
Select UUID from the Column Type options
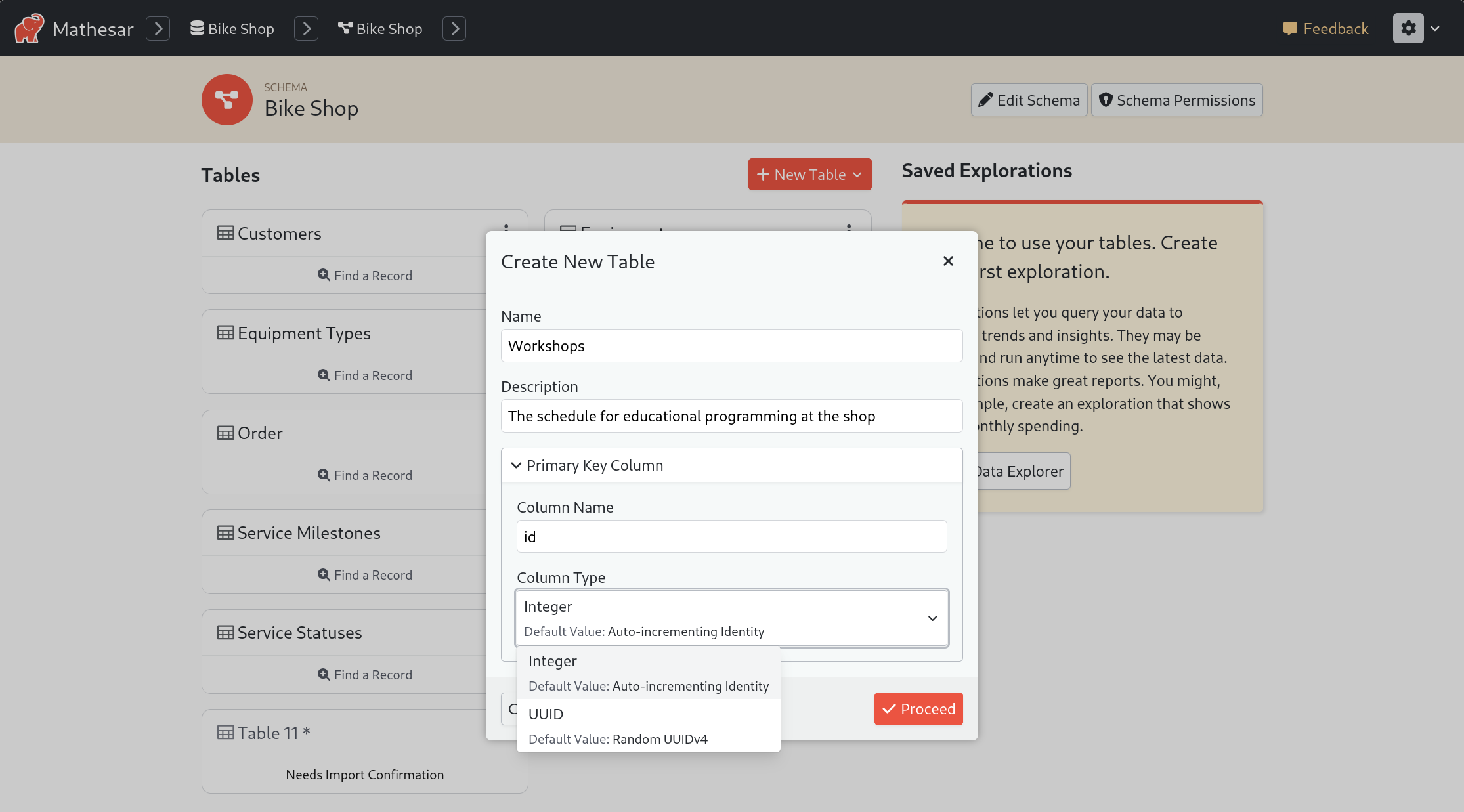tap(649, 725)
